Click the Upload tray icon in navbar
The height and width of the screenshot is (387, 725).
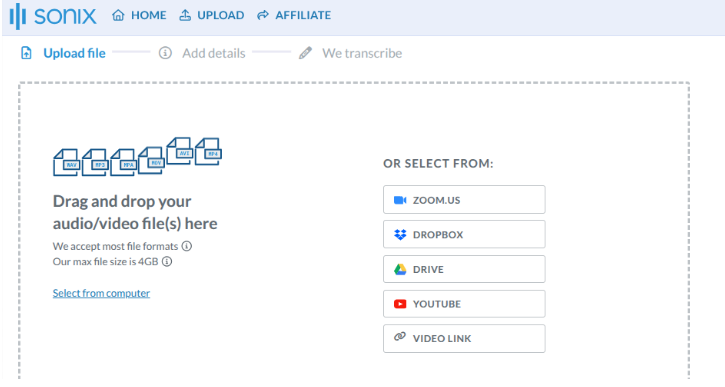(185, 15)
